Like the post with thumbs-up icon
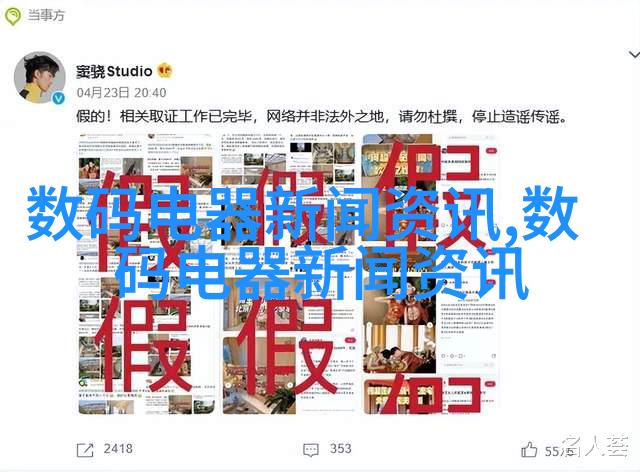Image resolution: width=640 pixels, height=472 pixels. click(529, 450)
